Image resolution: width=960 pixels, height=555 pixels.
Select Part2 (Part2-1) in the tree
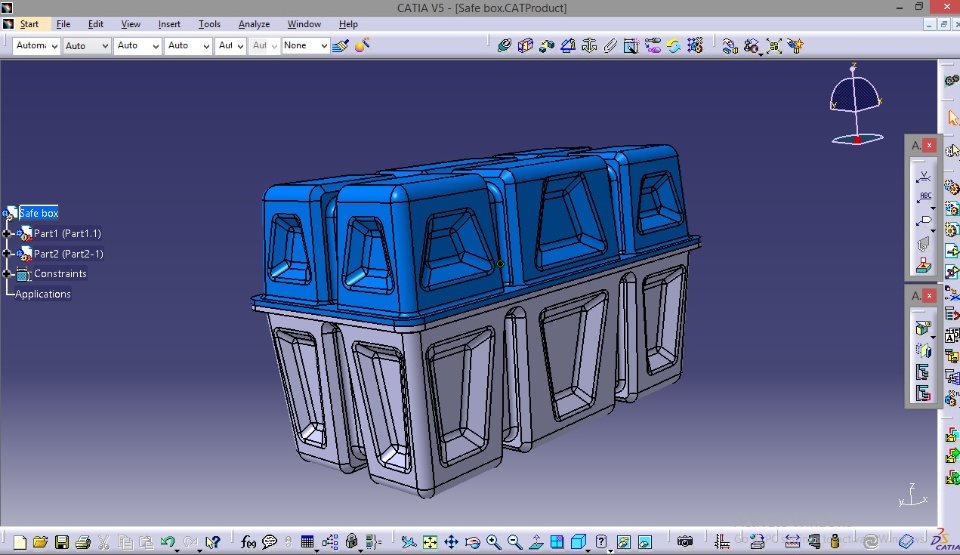[x=69, y=254]
